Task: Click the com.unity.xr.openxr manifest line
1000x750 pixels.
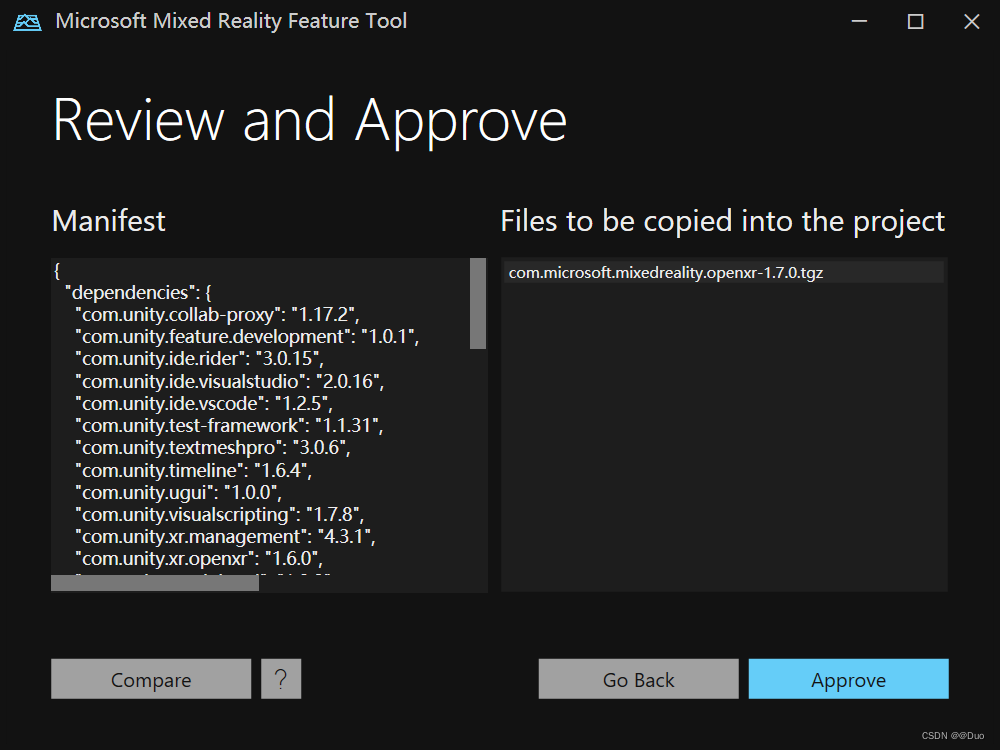Action: pos(199,559)
